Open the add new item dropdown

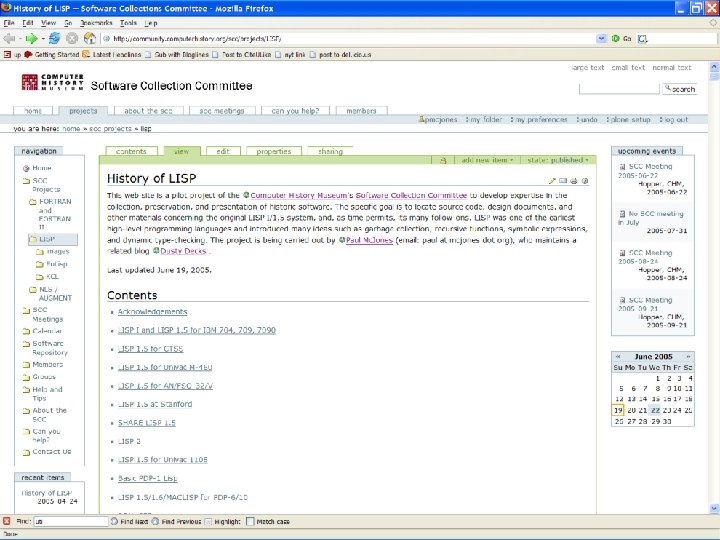click(x=487, y=160)
